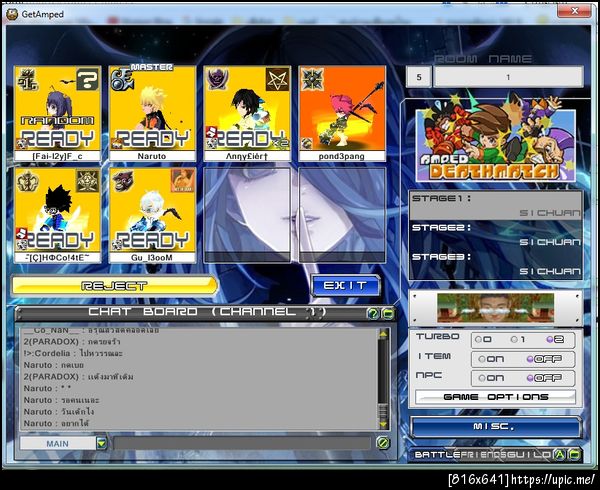Click player name ˜[Ç]HΦCo!4tE˜
Screen dimensions: 600x490
[58, 258]
